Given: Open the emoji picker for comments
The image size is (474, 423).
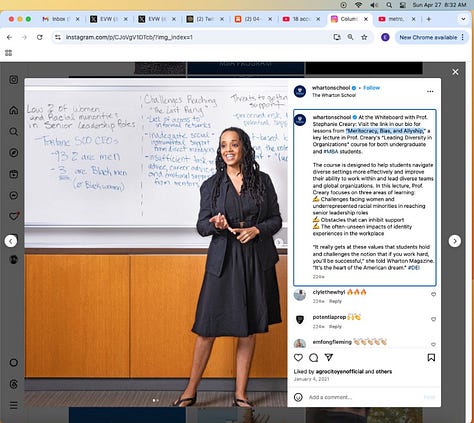Looking at the screenshot, I should click(x=298, y=397).
